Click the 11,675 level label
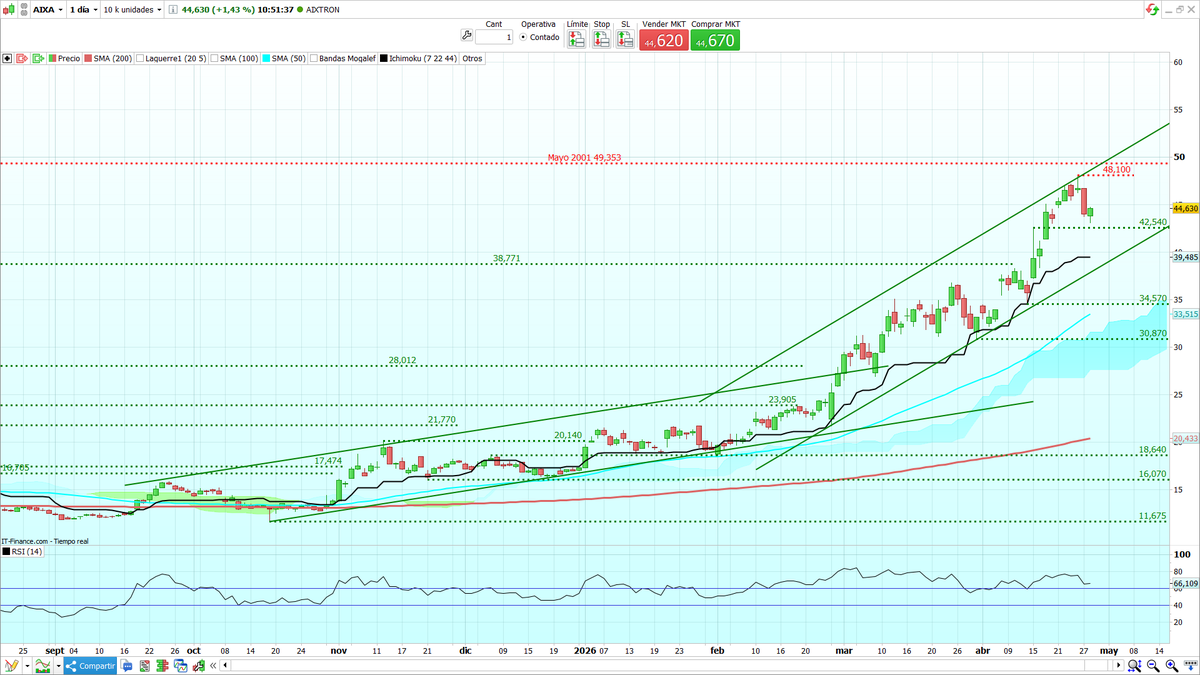This screenshot has height=675, width=1200. [x=1153, y=517]
